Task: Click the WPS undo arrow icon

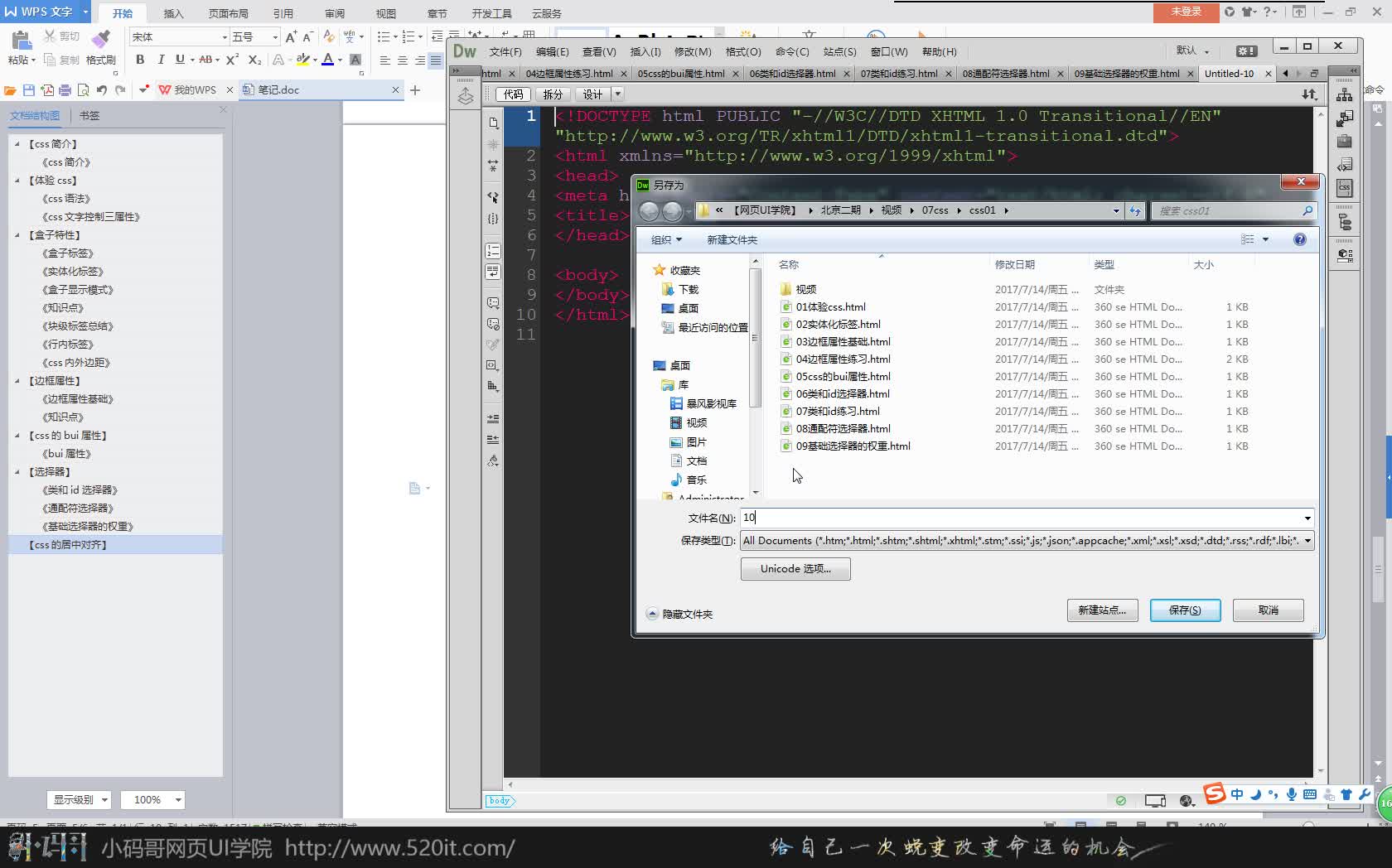Action: (x=101, y=89)
